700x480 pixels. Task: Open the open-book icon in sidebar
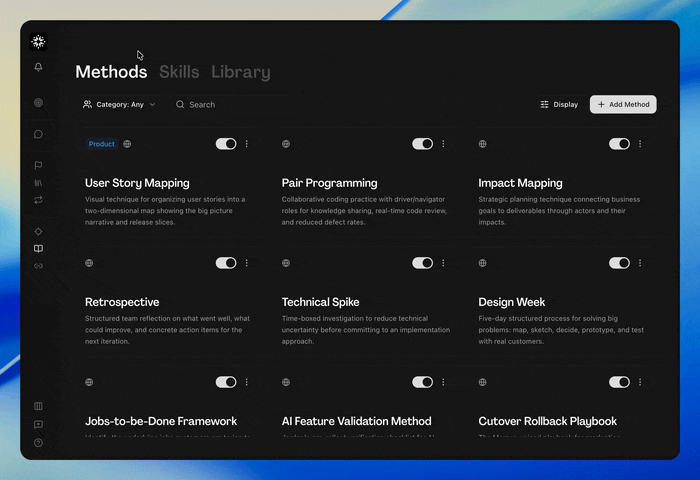click(x=38, y=248)
